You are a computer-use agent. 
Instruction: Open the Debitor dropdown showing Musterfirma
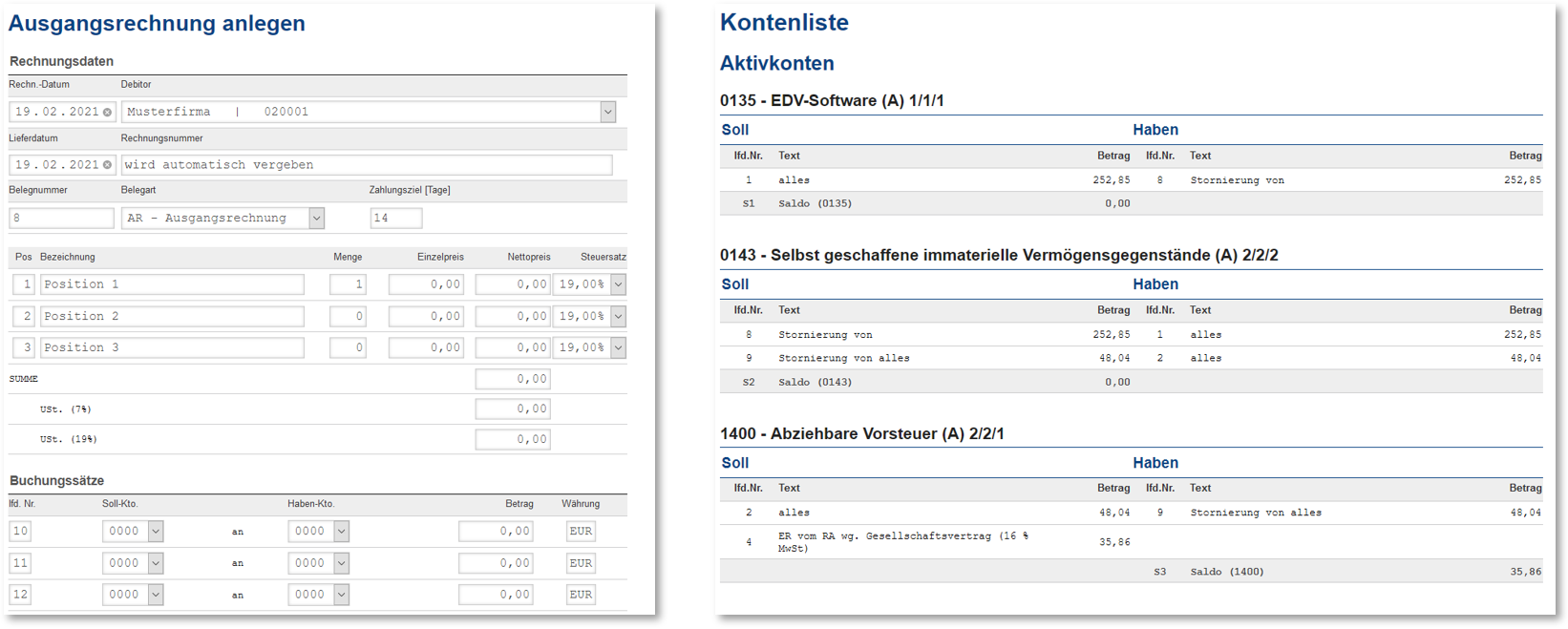(x=608, y=112)
